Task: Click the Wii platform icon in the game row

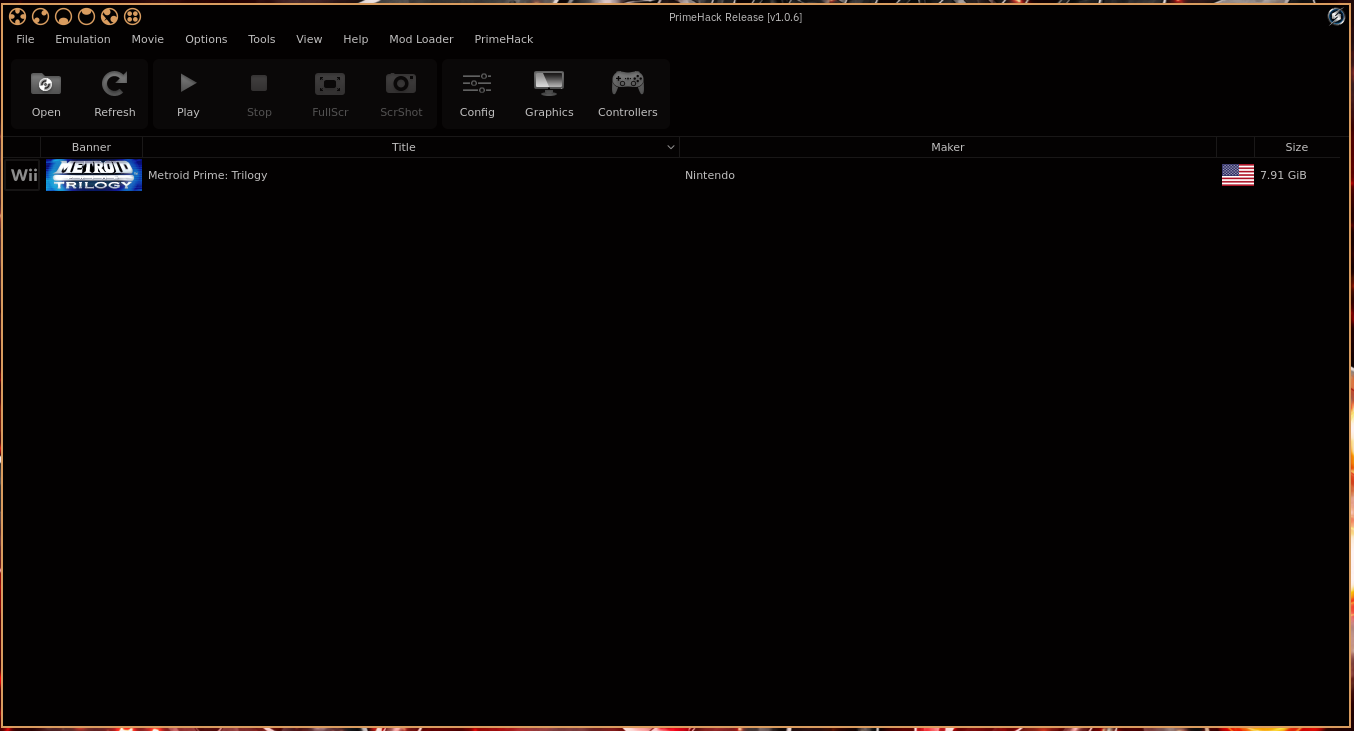Action: pyautogui.click(x=23, y=175)
